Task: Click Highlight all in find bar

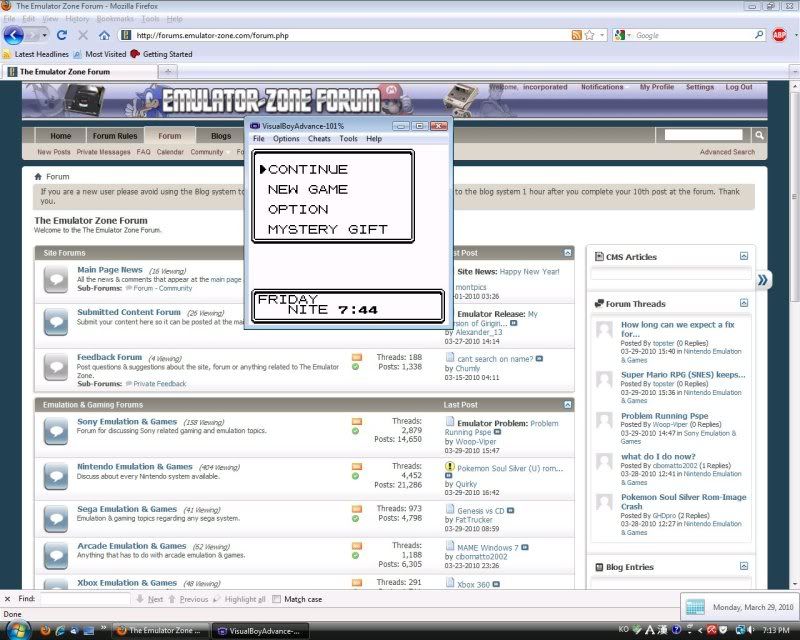Action: coord(240,599)
